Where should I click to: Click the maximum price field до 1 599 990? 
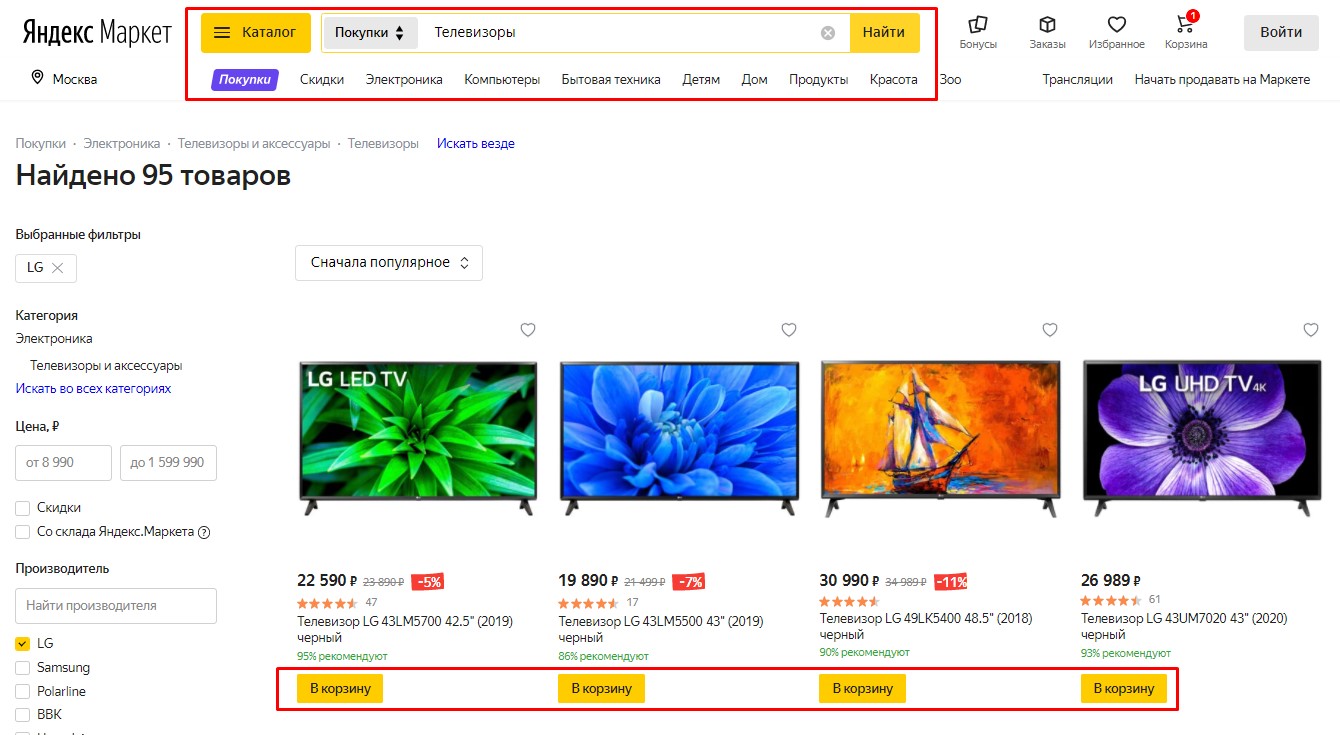point(168,463)
